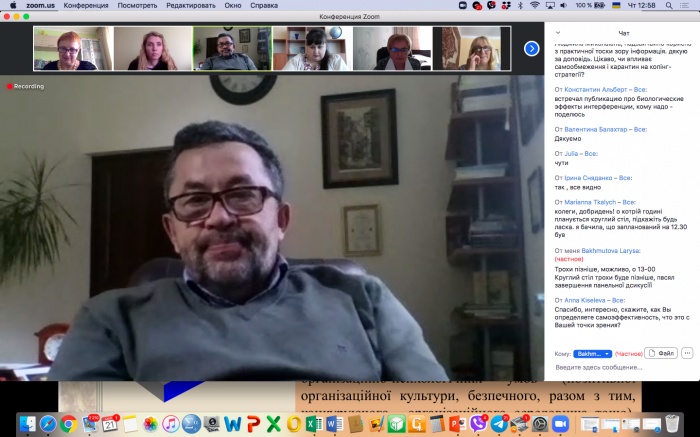Open Telegram from the Dock

[499, 424]
